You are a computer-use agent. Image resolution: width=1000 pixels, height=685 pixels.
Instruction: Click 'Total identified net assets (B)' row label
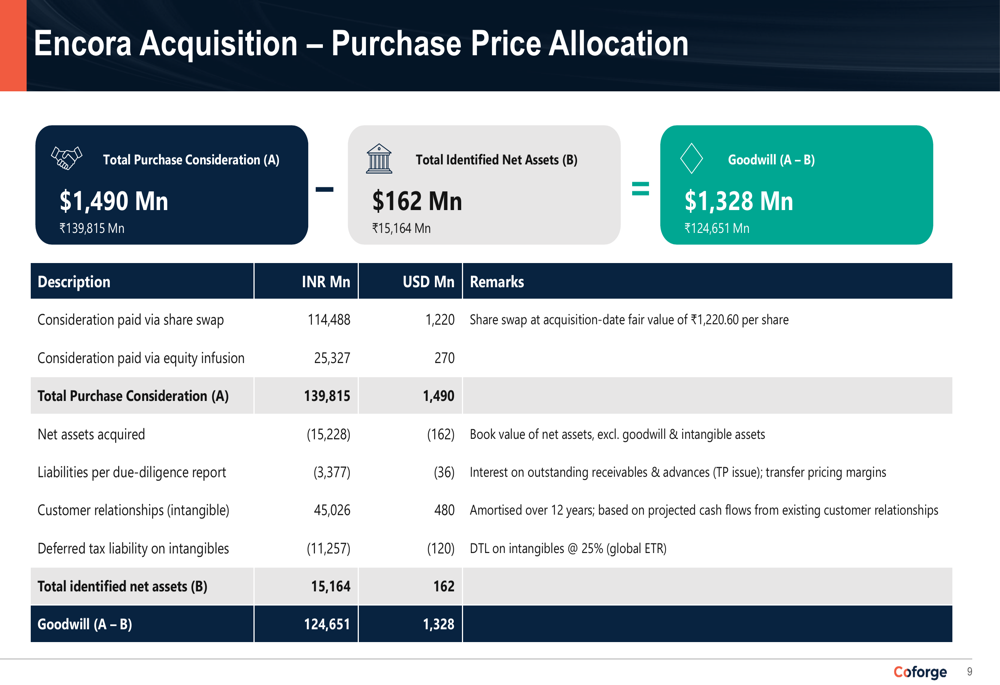tap(122, 586)
